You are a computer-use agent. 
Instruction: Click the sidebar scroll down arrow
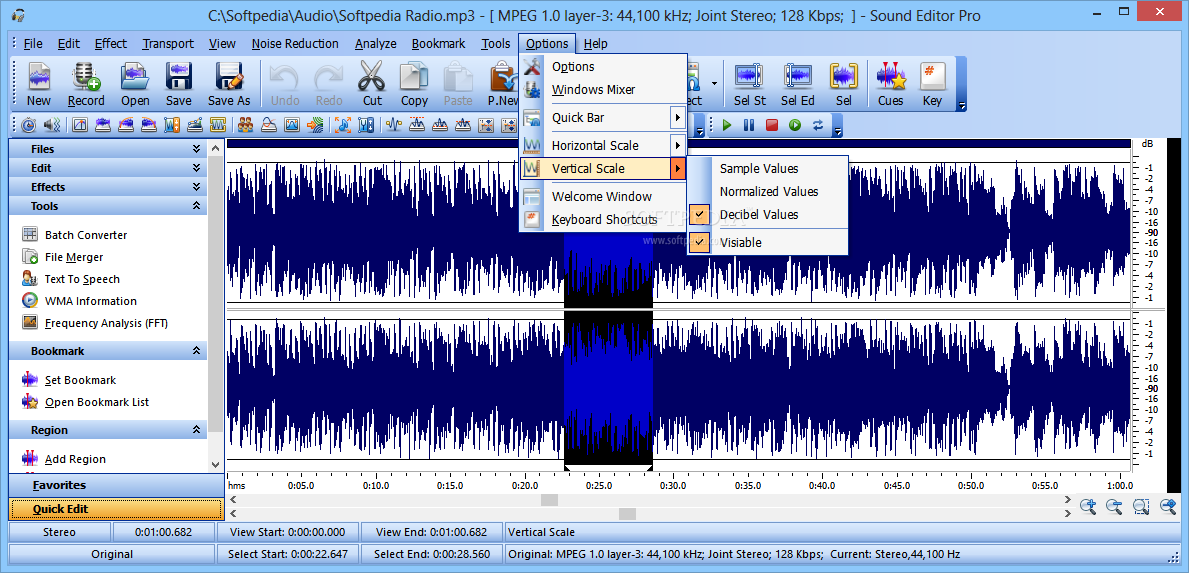[x=216, y=465]
